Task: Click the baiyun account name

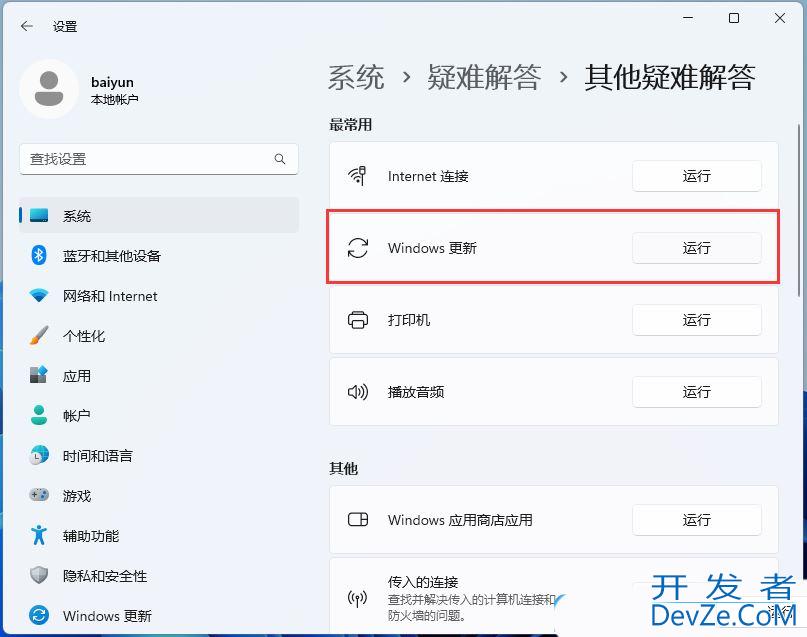Action: coord(112,82)
